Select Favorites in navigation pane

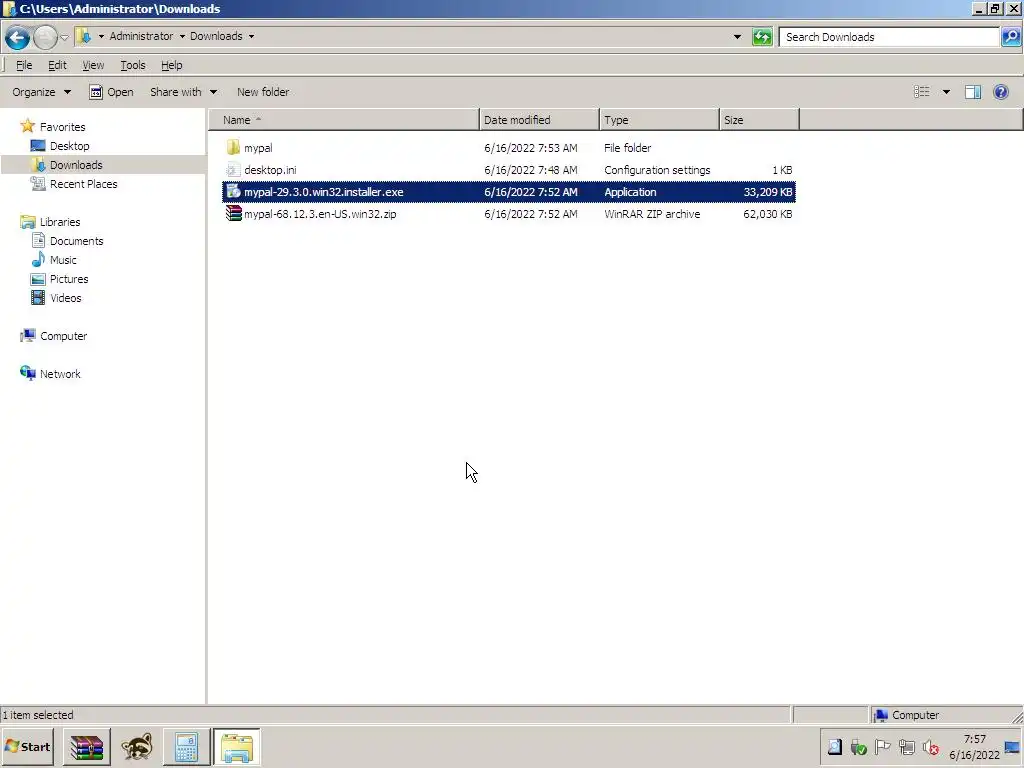(x=53, y=127)
